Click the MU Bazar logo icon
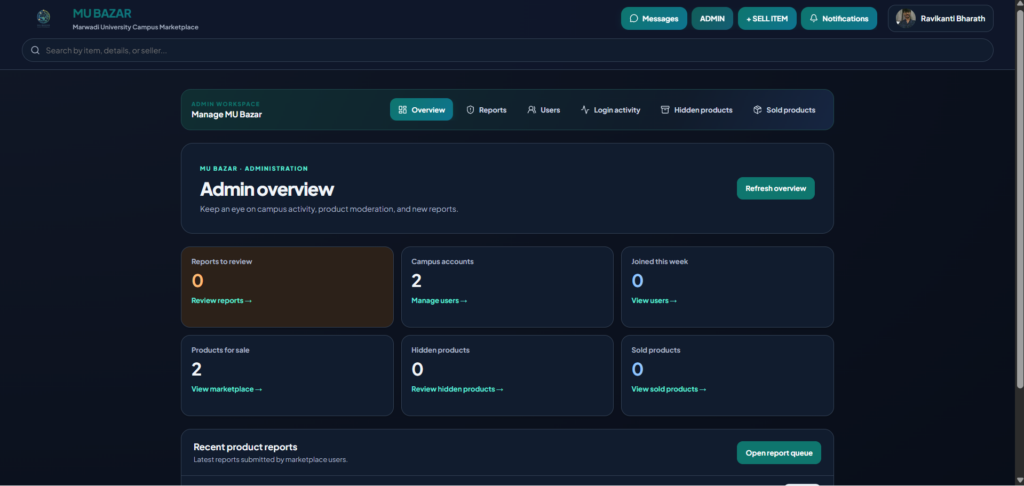The height and width of the screenshot is (486, 1024). point(44,18)
